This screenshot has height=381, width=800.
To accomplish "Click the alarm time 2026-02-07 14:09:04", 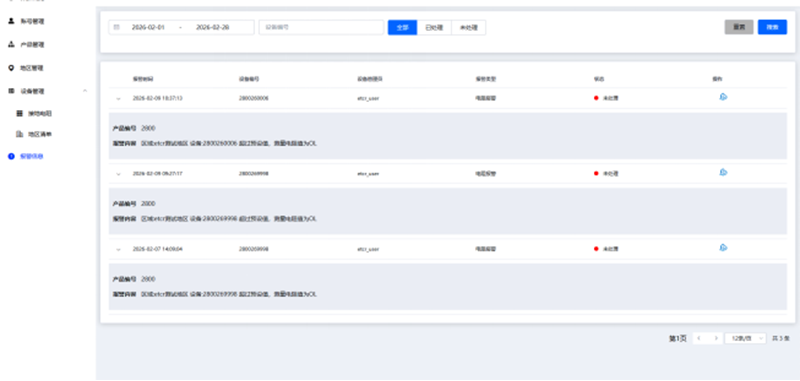I will click(x=158, y=249).
